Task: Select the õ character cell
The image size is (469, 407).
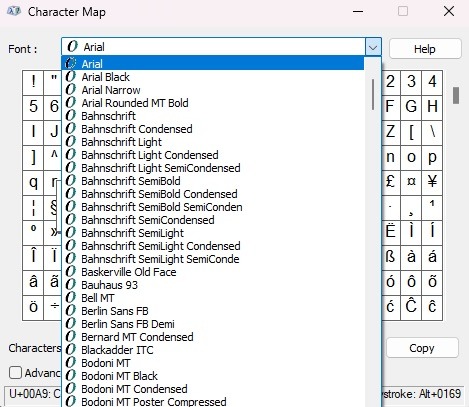Action: [x=432, y=282]
